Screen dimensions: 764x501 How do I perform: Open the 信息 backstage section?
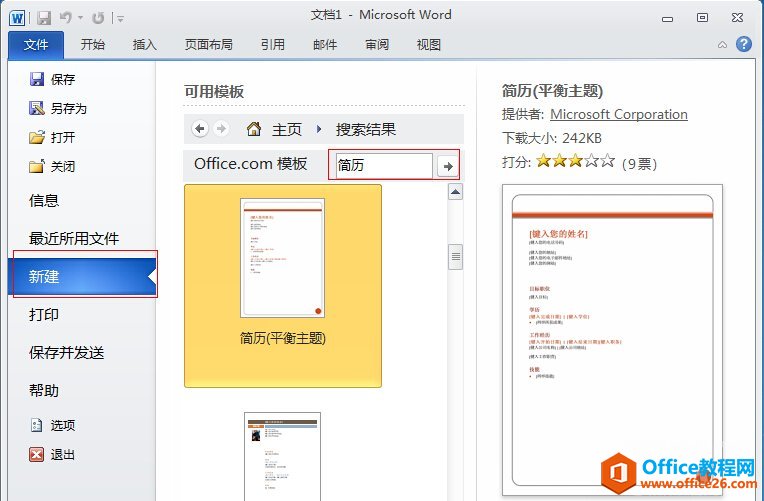[43, 200]
